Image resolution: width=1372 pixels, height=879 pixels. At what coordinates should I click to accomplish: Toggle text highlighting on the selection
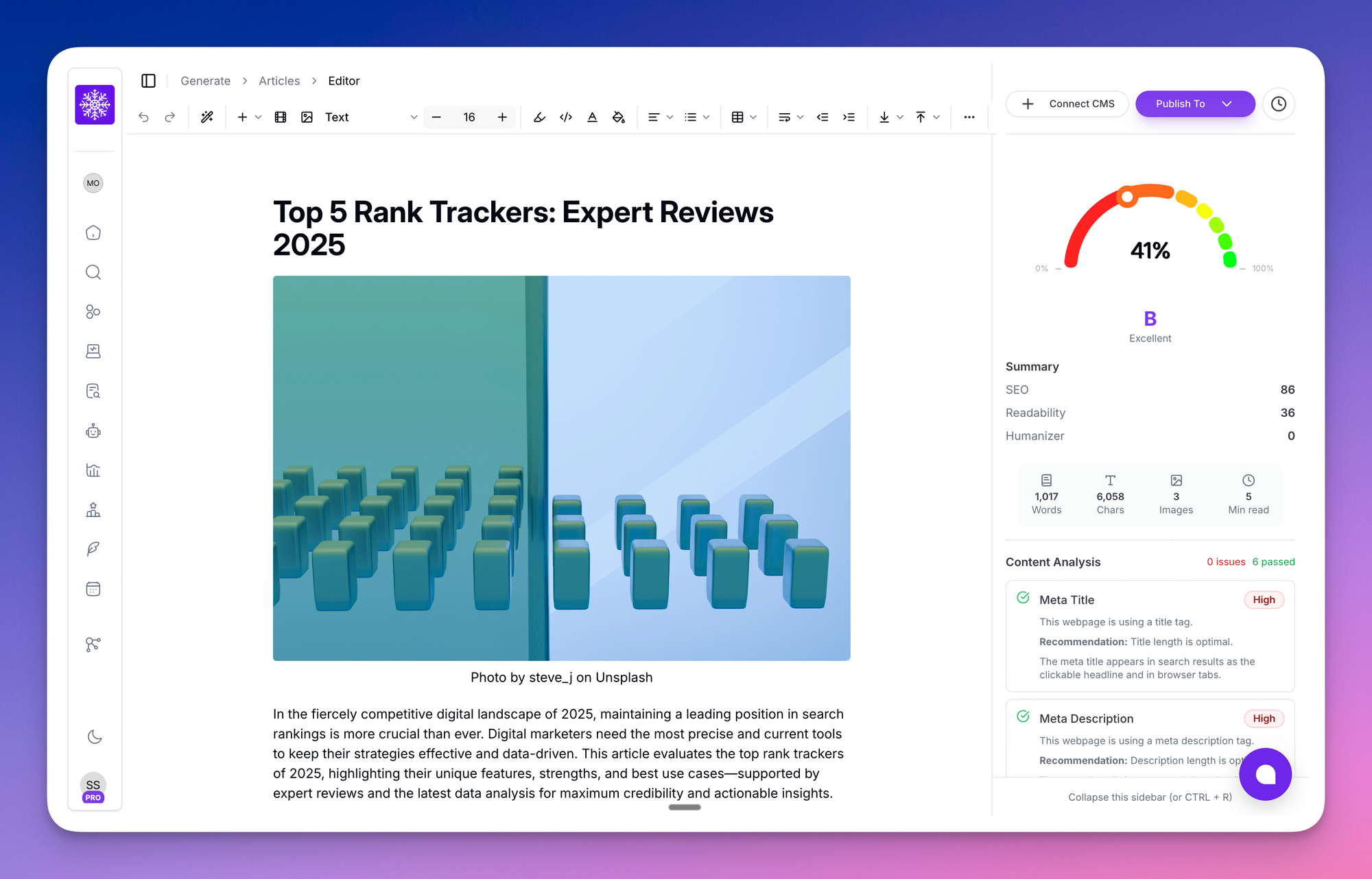(x=539, y=117)
